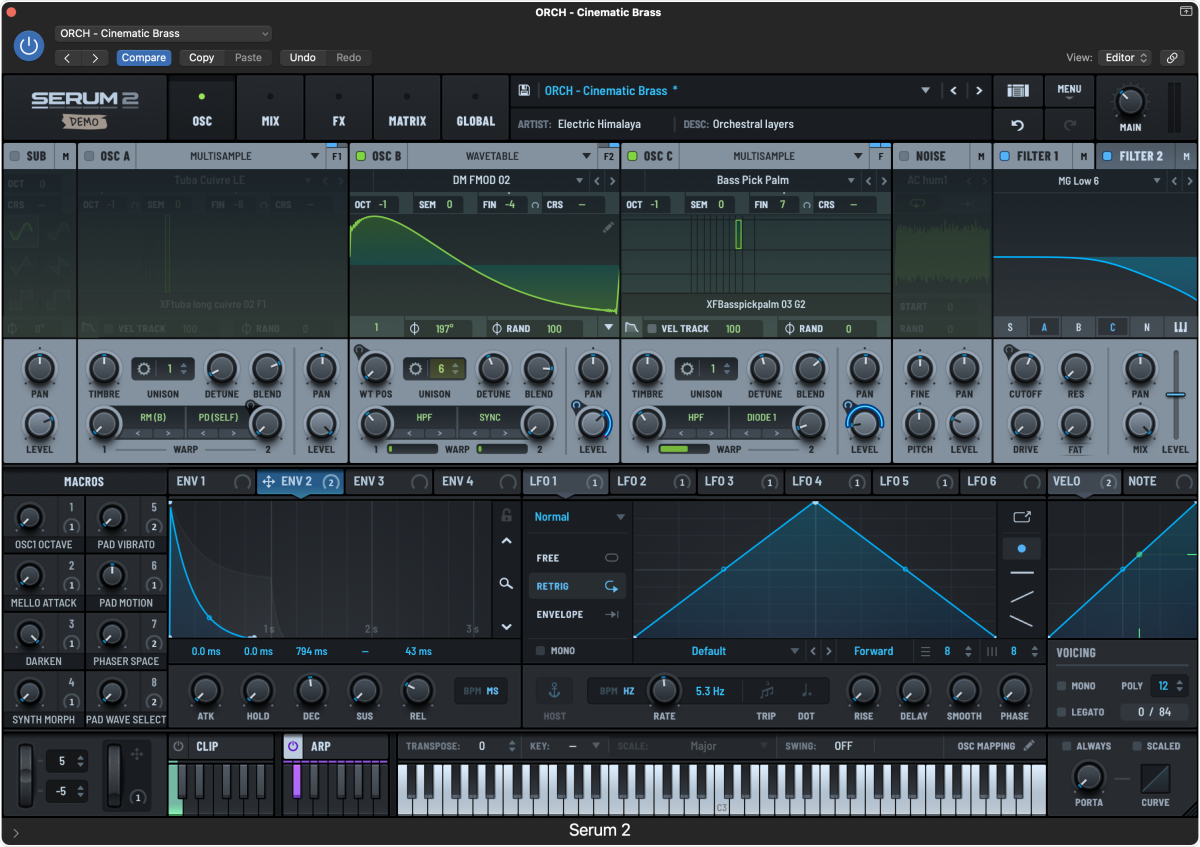Disable the OSC B oscillator checkbox

[x=360, y=156]
